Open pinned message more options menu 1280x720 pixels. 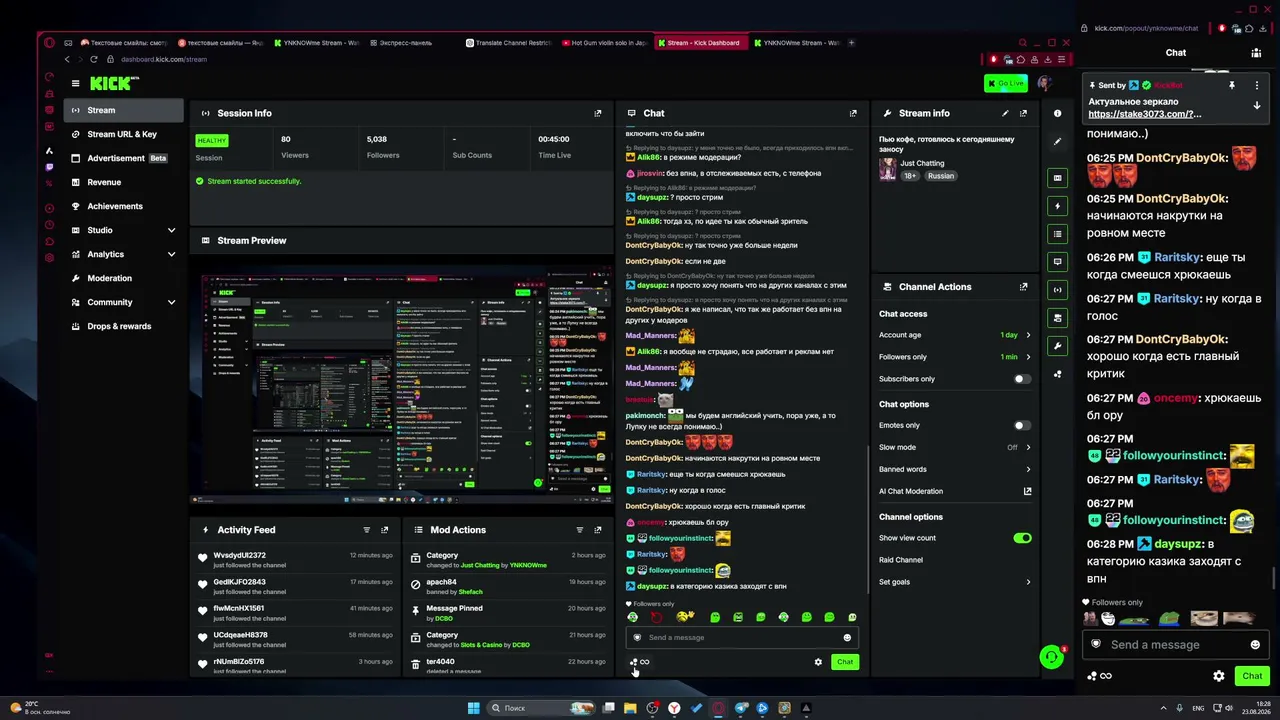click(1257, 86)
